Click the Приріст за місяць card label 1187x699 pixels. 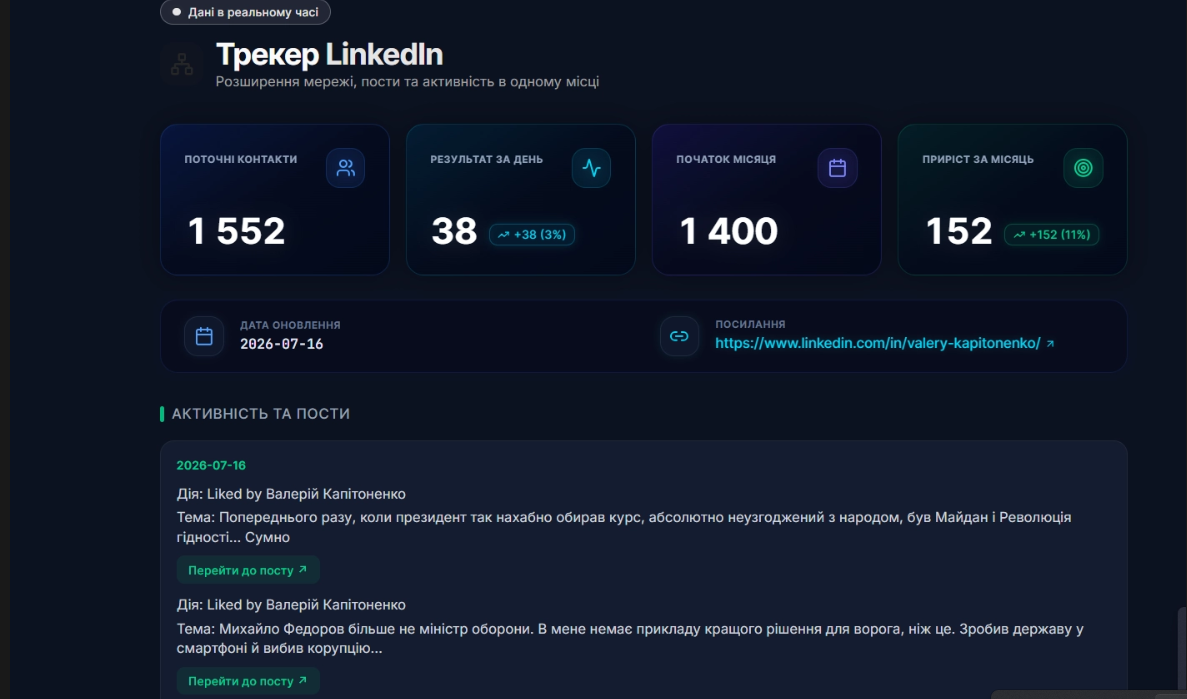coord(978,159)
